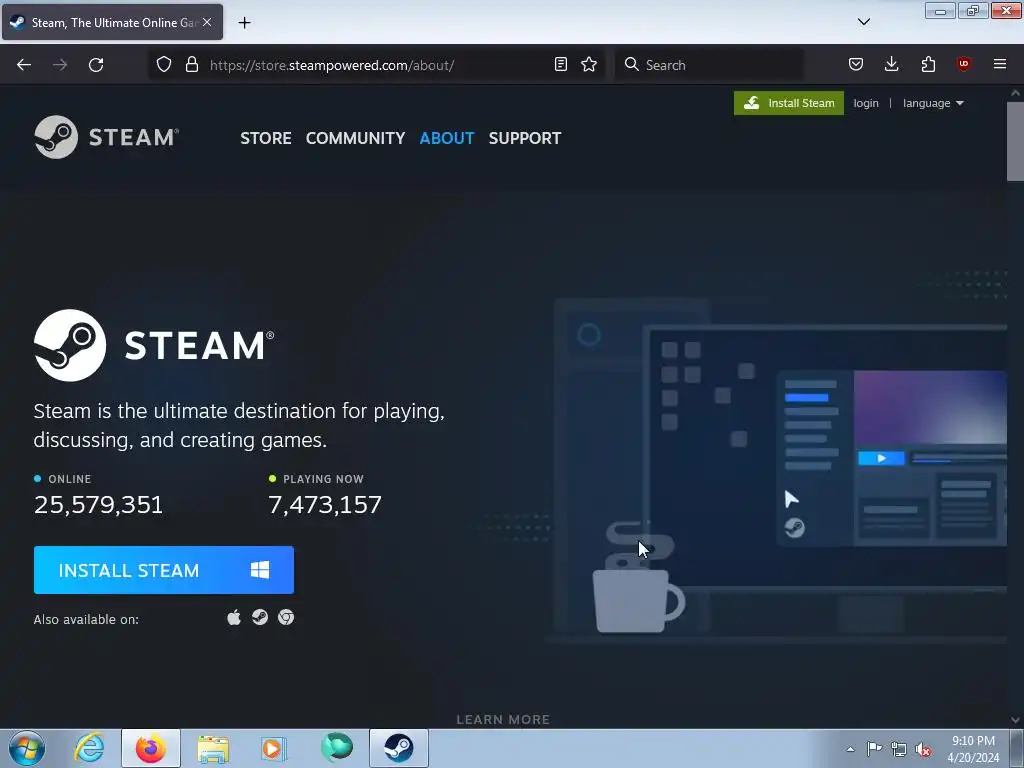
Task: View site security via padlock icon
Action: point(191,65)
